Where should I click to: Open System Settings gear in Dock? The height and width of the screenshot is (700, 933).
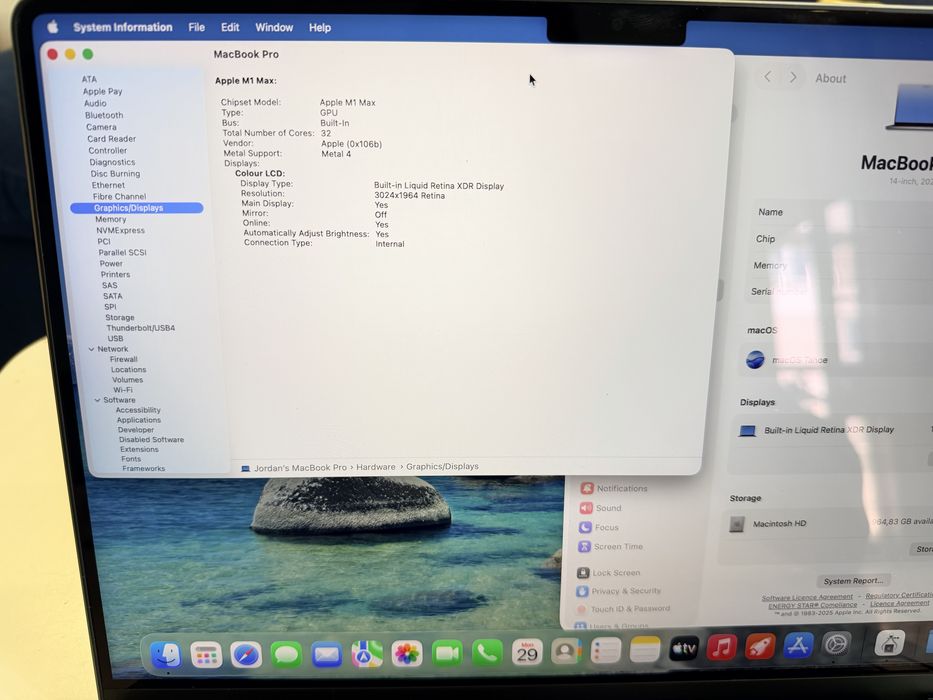[836, 644]
